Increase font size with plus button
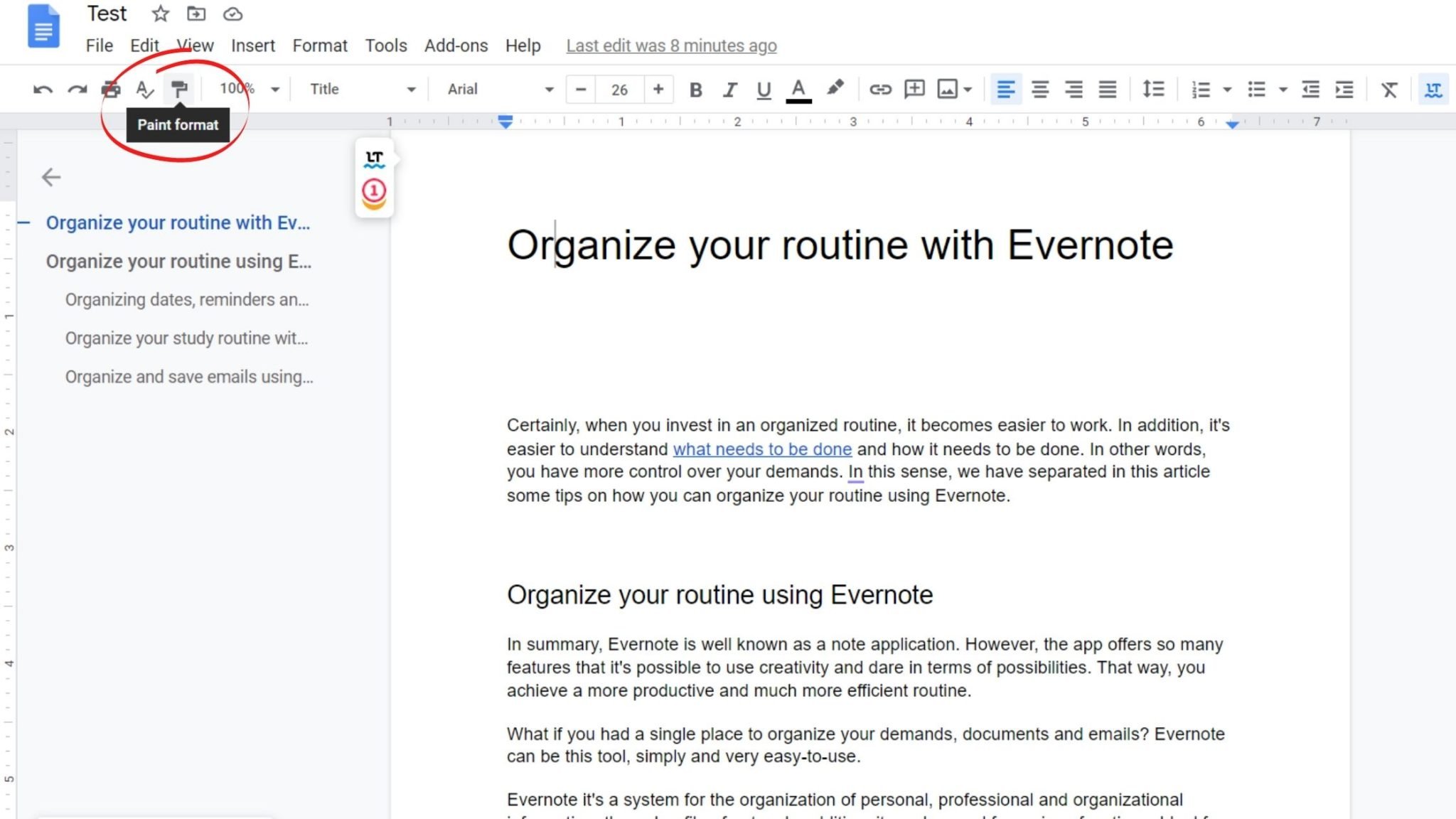The width and height of the screenshot is (1456, 819). pyautogui.click(x=658, y=90)
